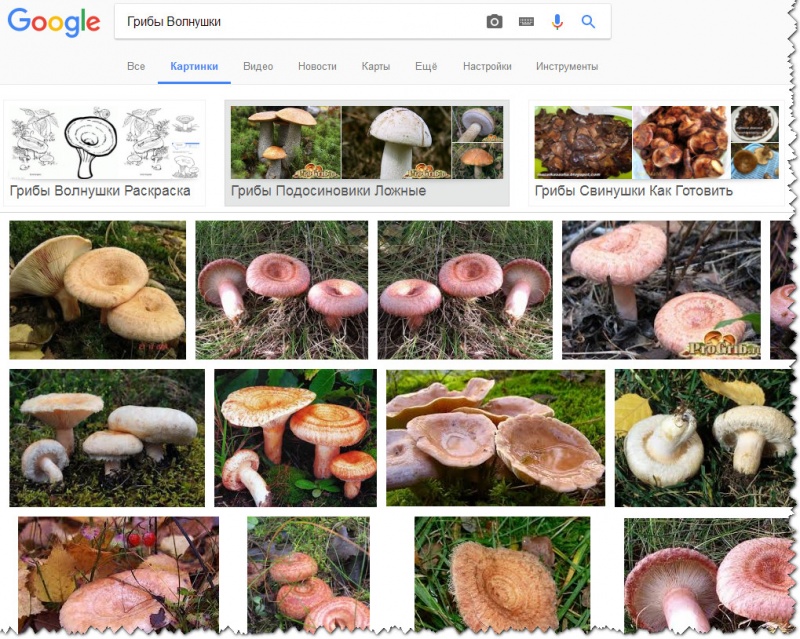Open Грибы Свинушки Как Готовить suggestion

point(656,153)
